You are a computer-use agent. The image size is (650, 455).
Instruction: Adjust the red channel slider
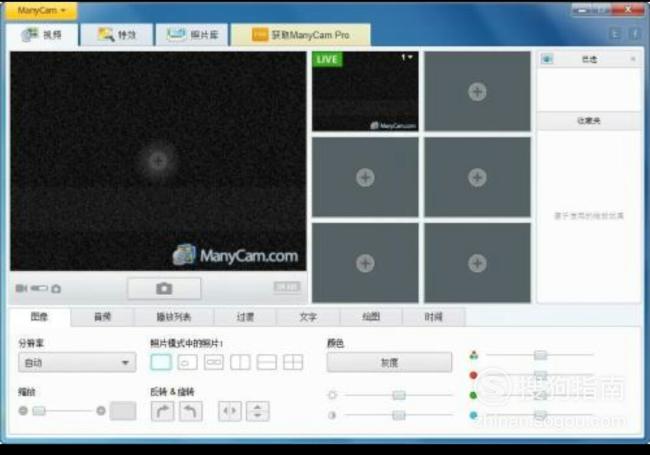click(x=540, y=375)
